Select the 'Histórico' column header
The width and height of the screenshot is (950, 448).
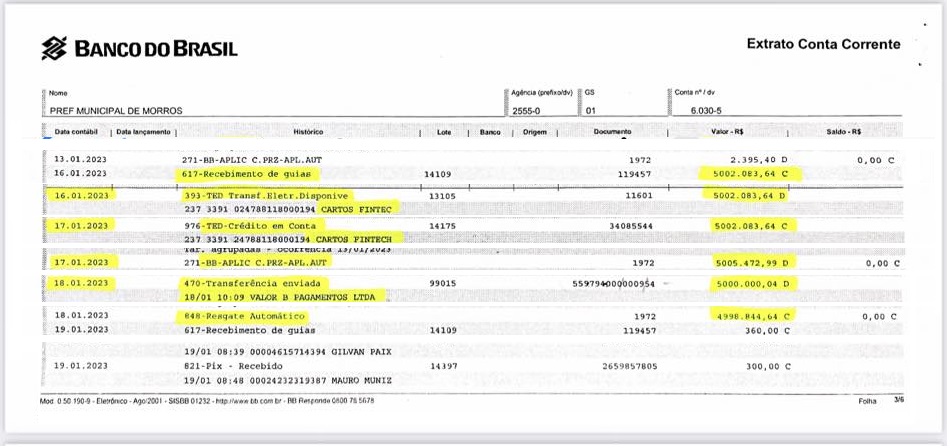coord(308,132)
